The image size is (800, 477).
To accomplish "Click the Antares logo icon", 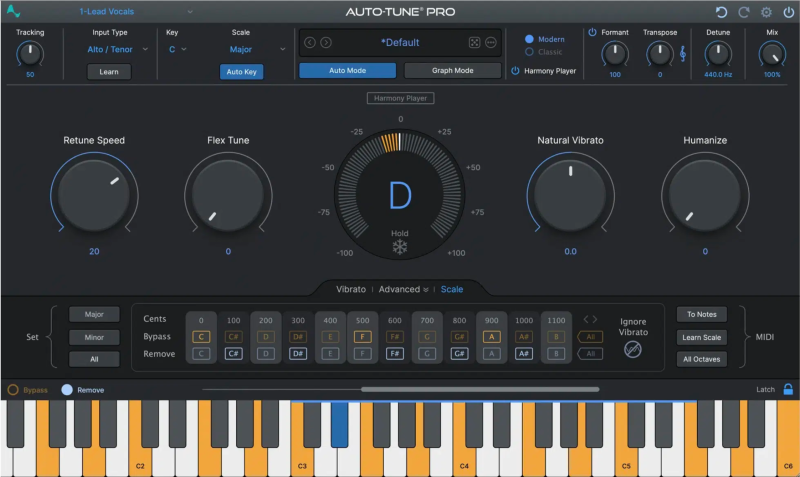I will pyautogui.click(x=13, y=11).
